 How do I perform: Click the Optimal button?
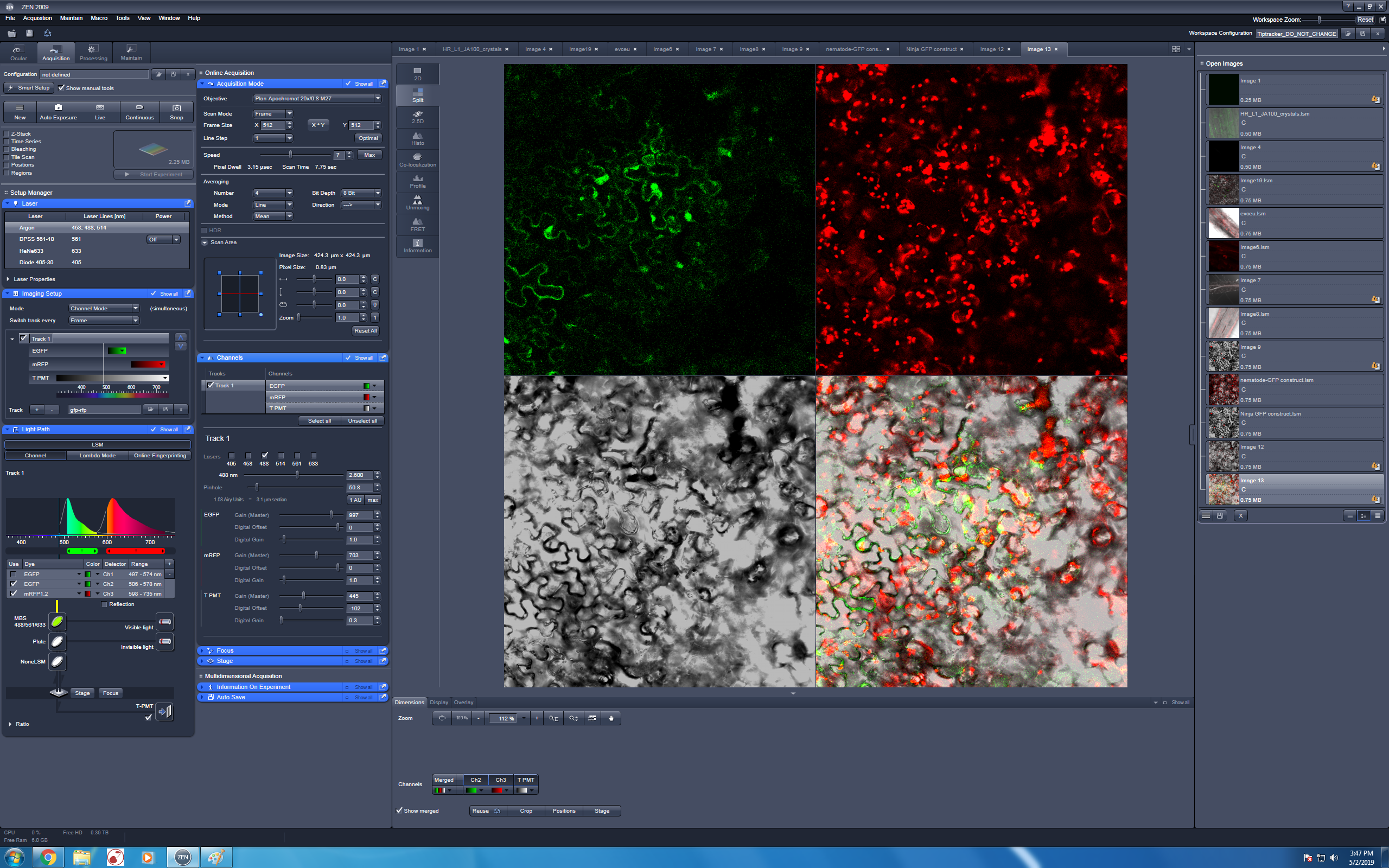click(x=368, y=138)
